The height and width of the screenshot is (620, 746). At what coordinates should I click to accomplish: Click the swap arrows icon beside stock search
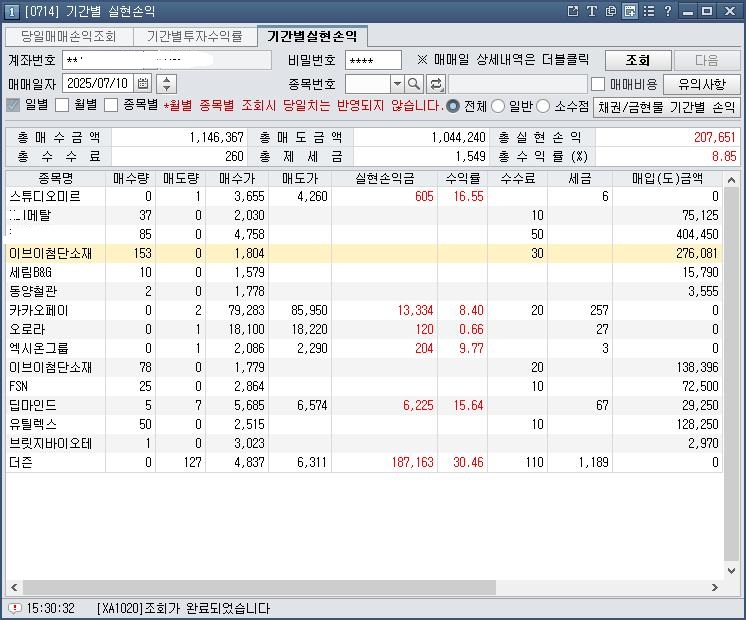436,84
